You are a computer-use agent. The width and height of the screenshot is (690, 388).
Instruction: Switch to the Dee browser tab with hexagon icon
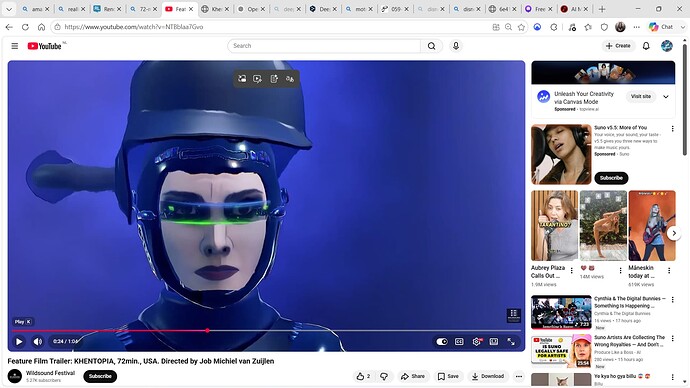(323, 9)
